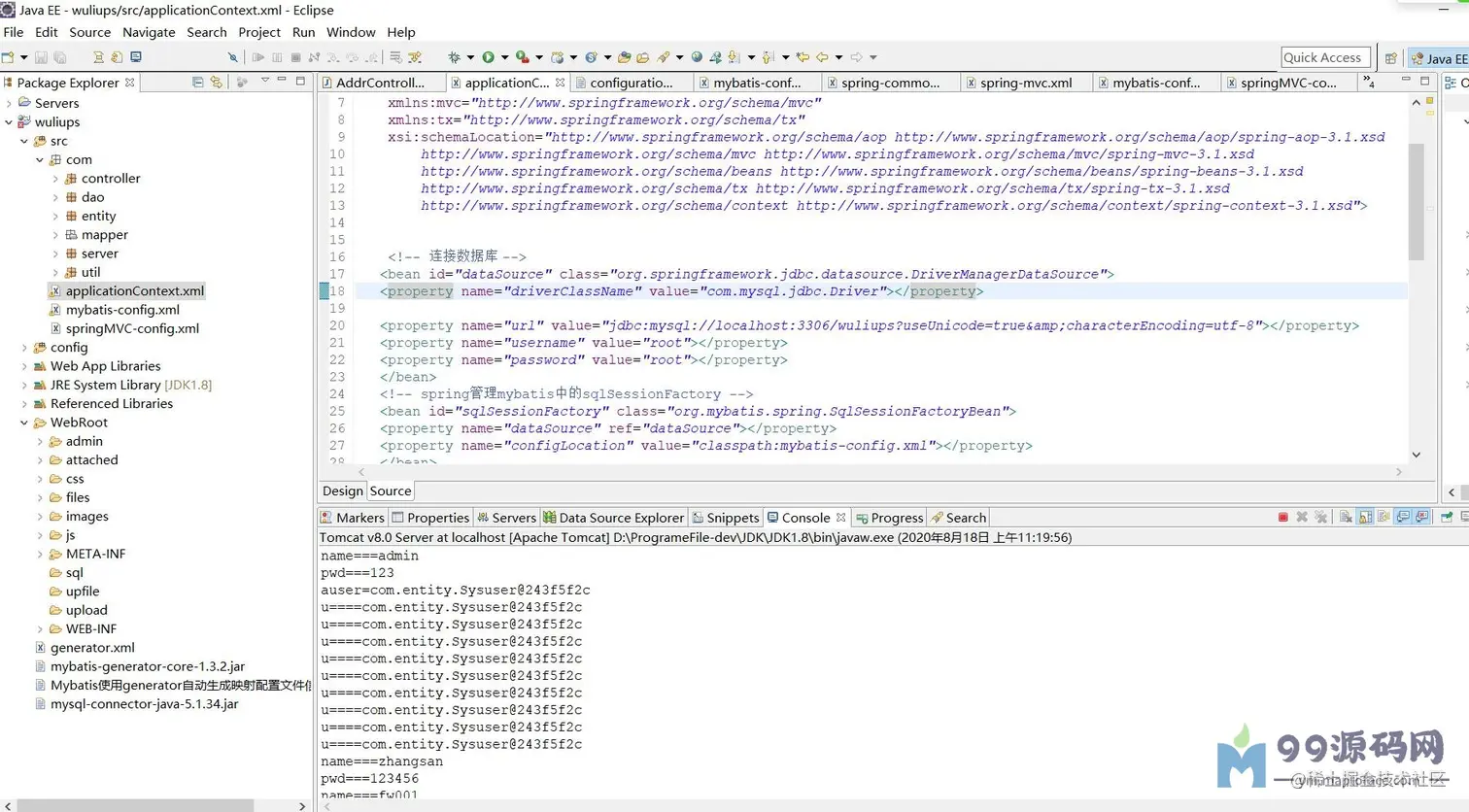Show hidden editor tabs overflow list
The width and height of the screenshot is (1469, 812).
[1369, 83]
